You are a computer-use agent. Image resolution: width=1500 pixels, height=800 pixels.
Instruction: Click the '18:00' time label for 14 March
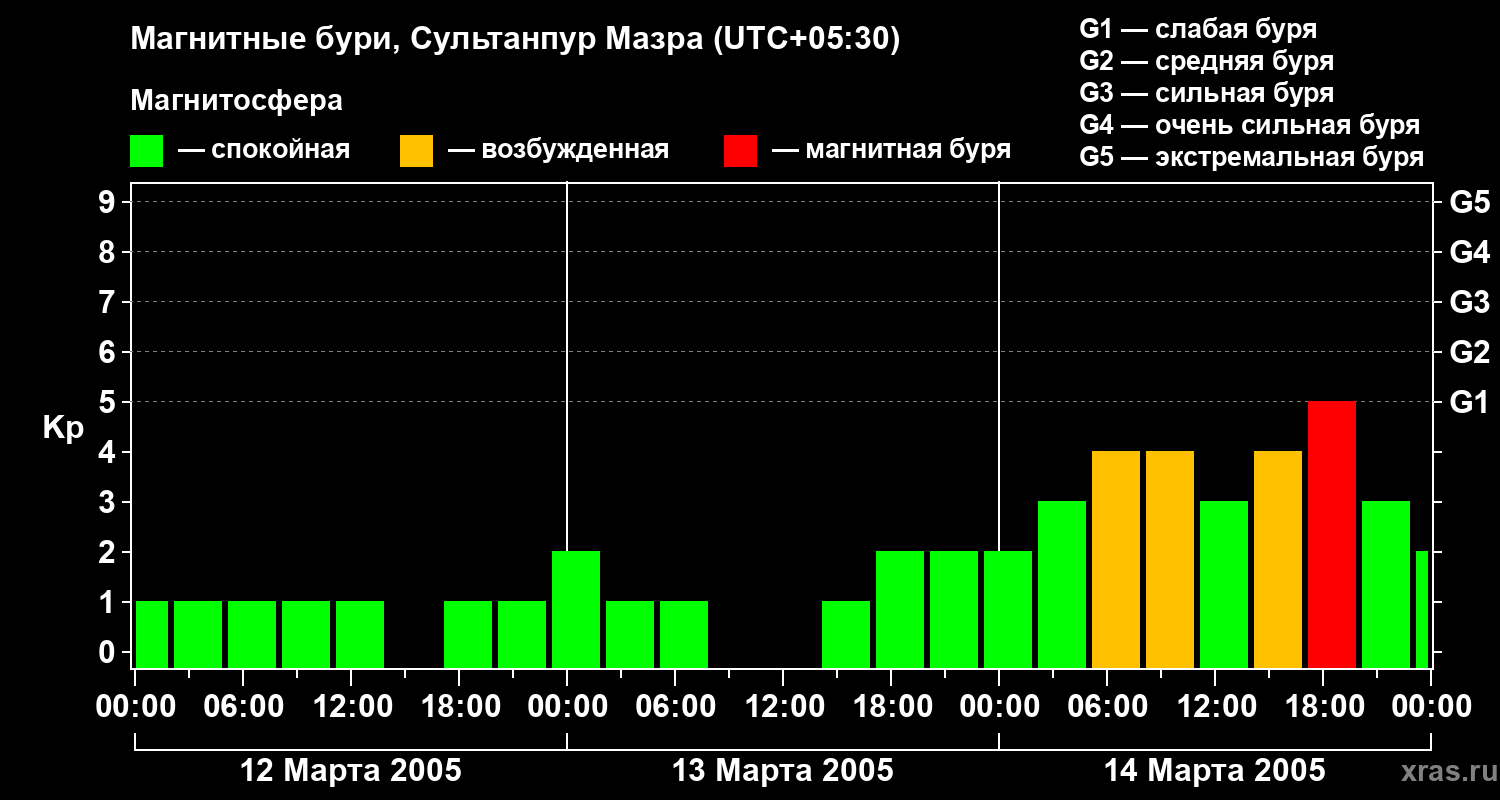coord(1323,707)
